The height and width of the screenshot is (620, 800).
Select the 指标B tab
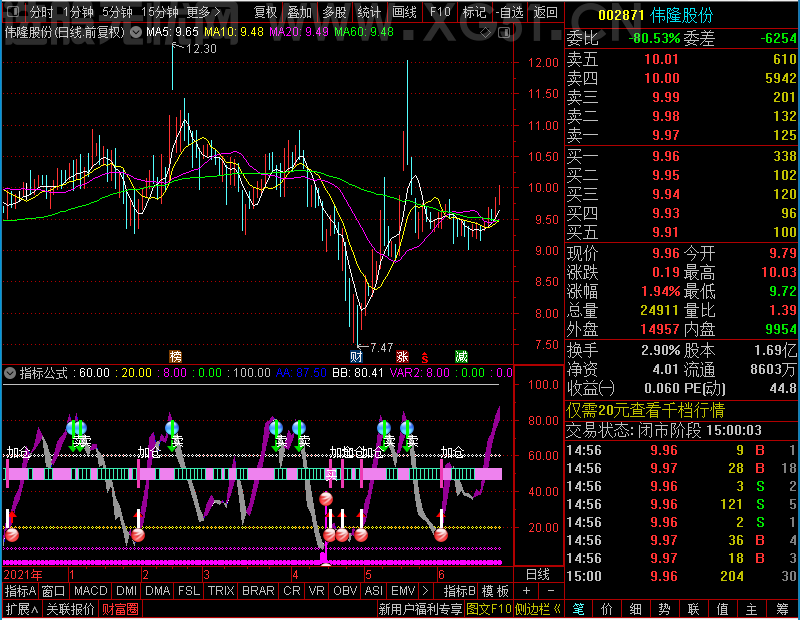pyautogui.click(x=460, y=591)
